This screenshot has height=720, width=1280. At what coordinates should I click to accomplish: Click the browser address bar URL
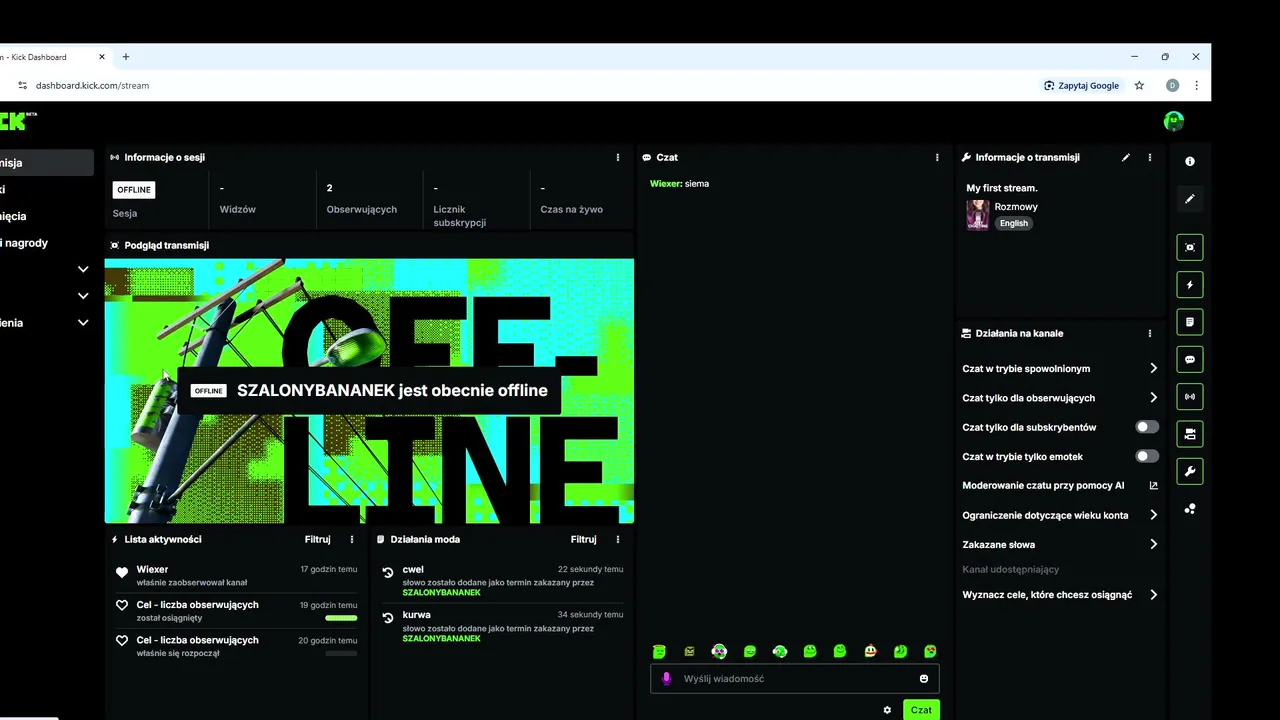tap(92, 85)
